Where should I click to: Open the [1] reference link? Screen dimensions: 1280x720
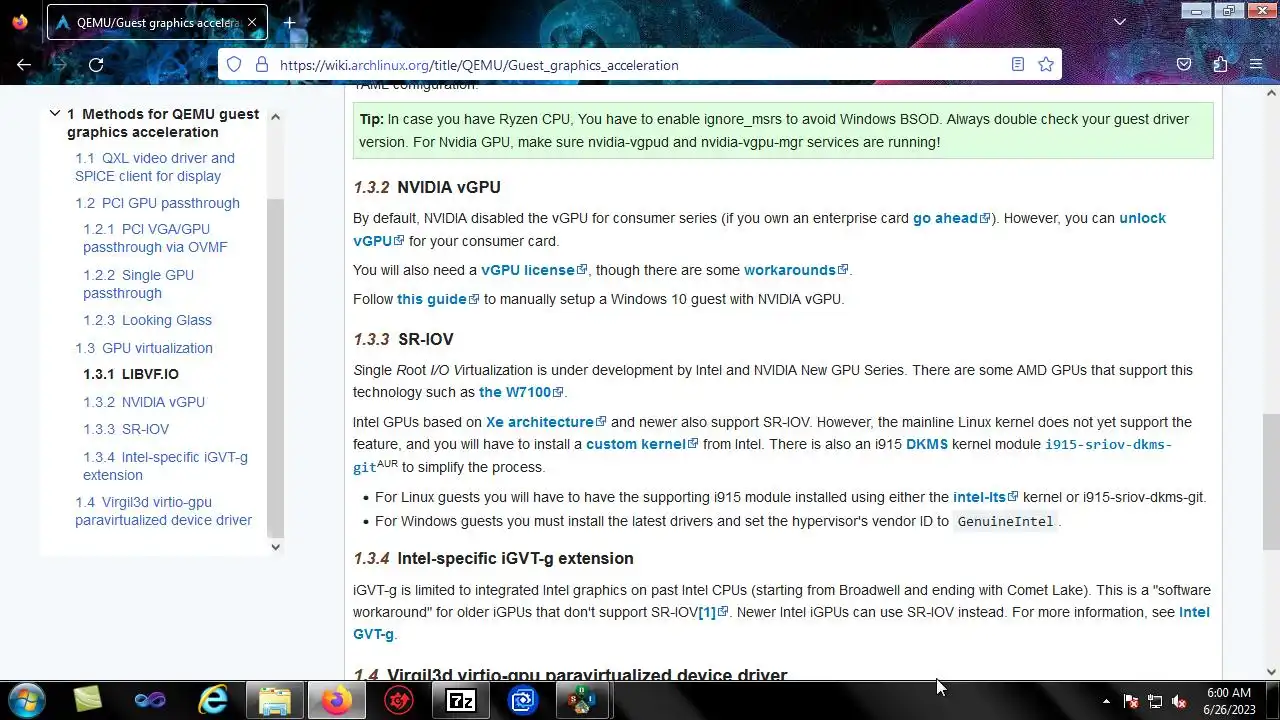tap(713, 612)
